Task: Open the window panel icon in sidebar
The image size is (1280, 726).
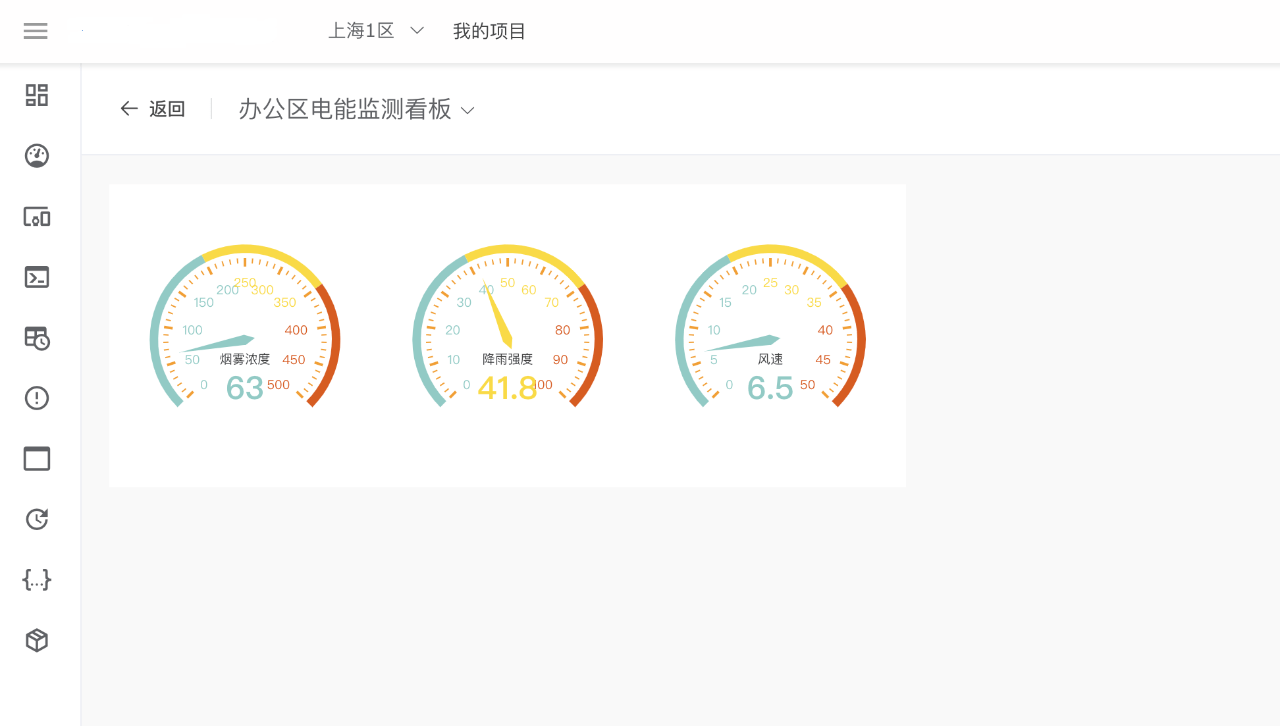Action: click(x=37, y=459)
